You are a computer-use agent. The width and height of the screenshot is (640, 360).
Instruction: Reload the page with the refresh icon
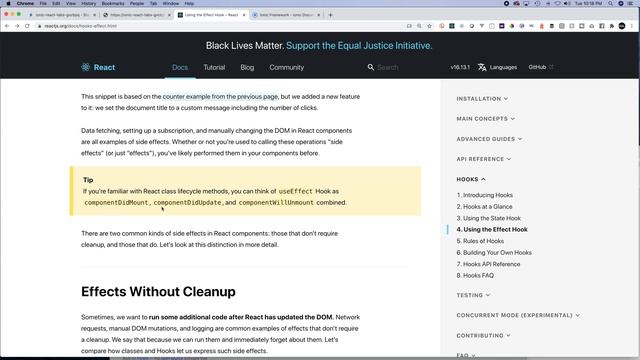[x=27, y=26]
